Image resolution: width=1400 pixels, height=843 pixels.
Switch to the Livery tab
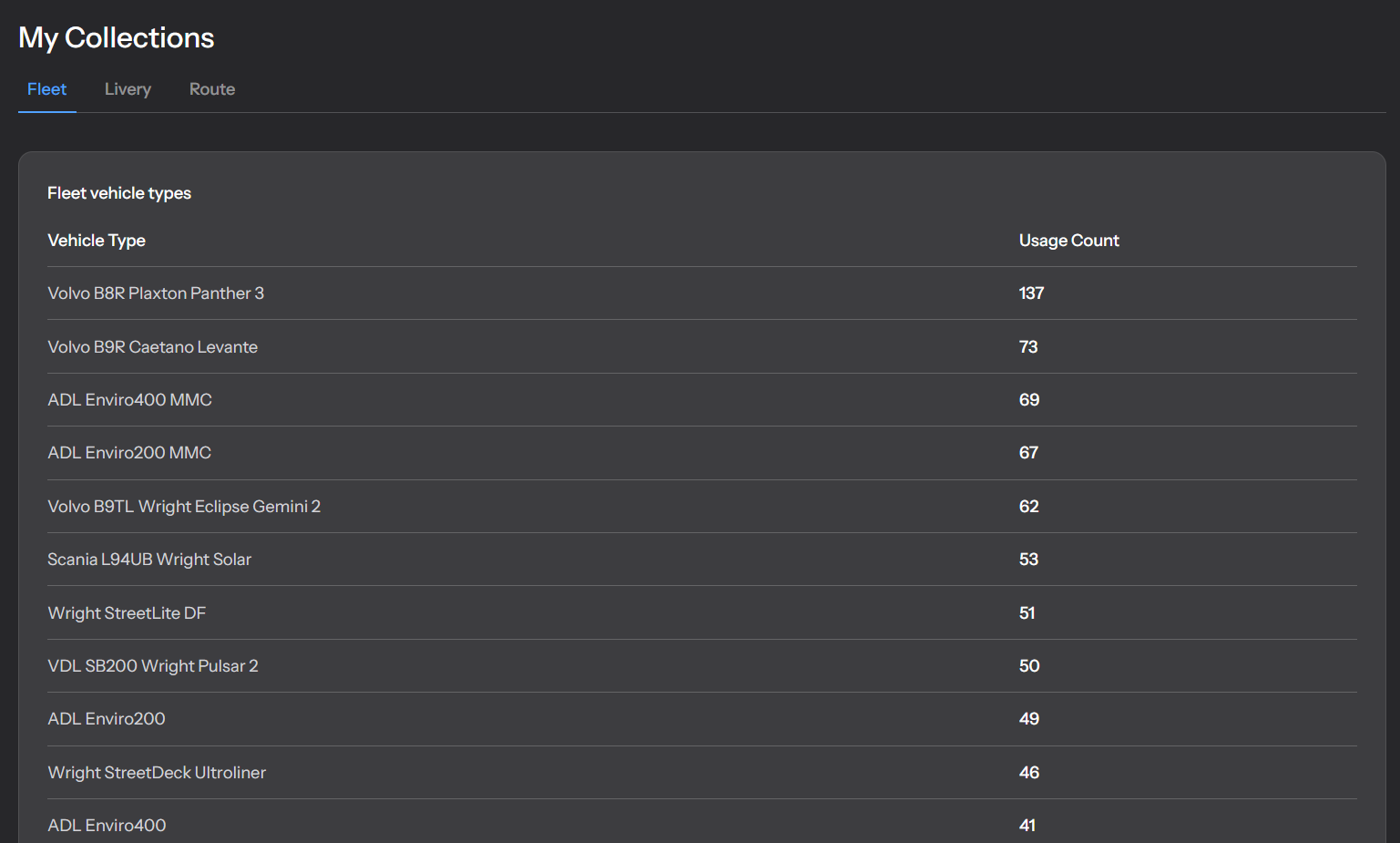click(128, 89)
